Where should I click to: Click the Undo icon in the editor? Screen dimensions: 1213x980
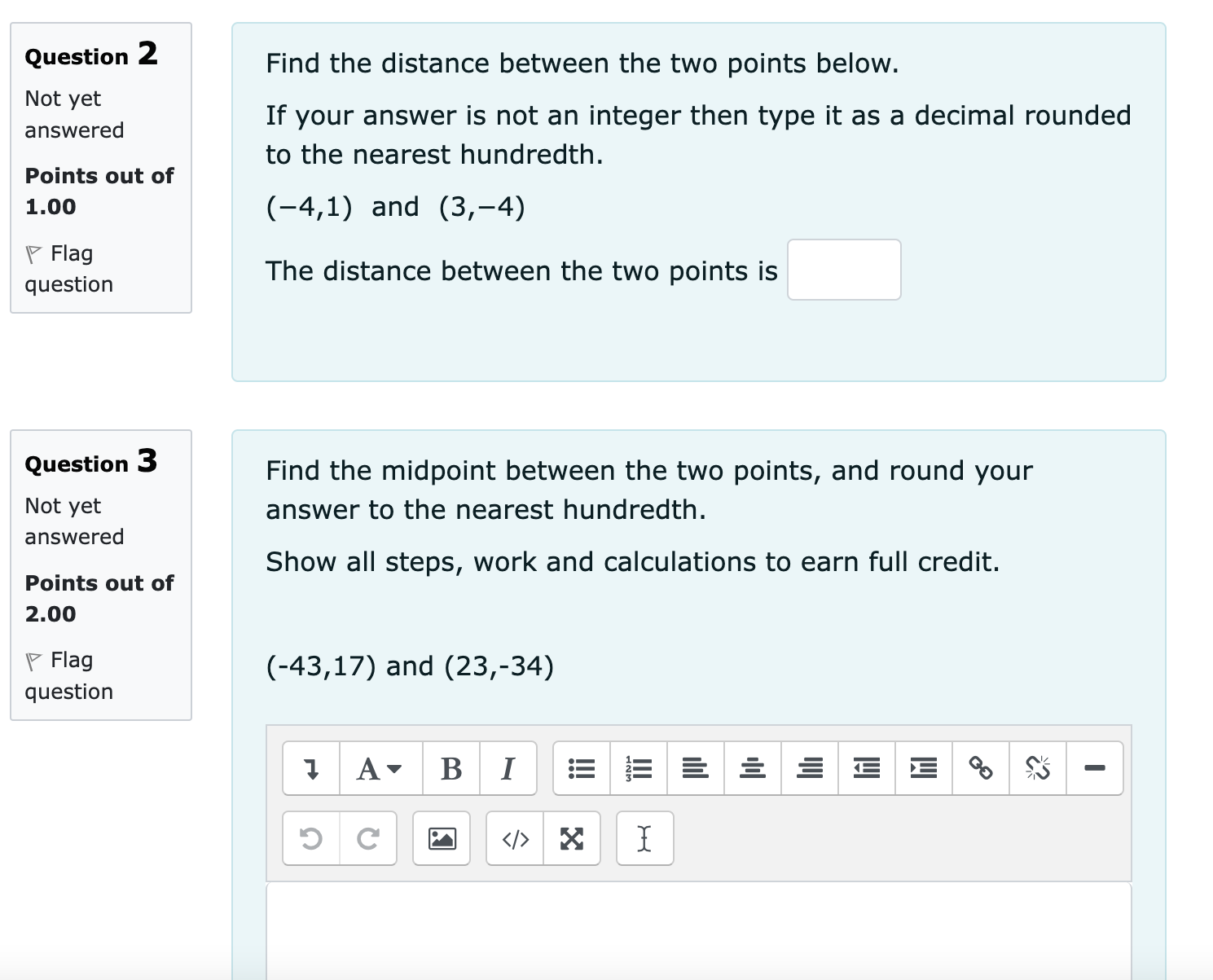tap(310, 838)
